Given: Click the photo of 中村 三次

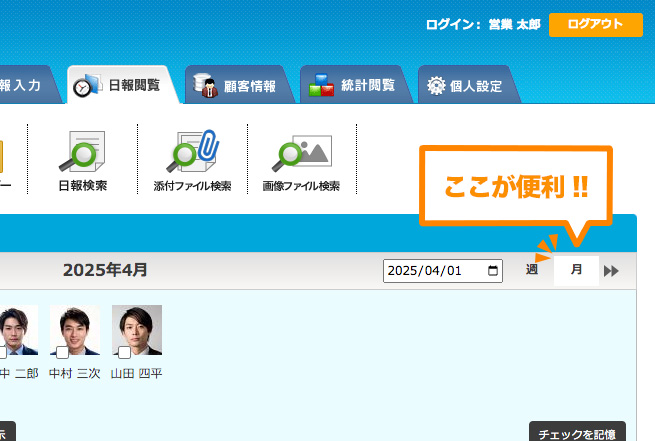Looking at the screenshot, I should tap(75, 330).
